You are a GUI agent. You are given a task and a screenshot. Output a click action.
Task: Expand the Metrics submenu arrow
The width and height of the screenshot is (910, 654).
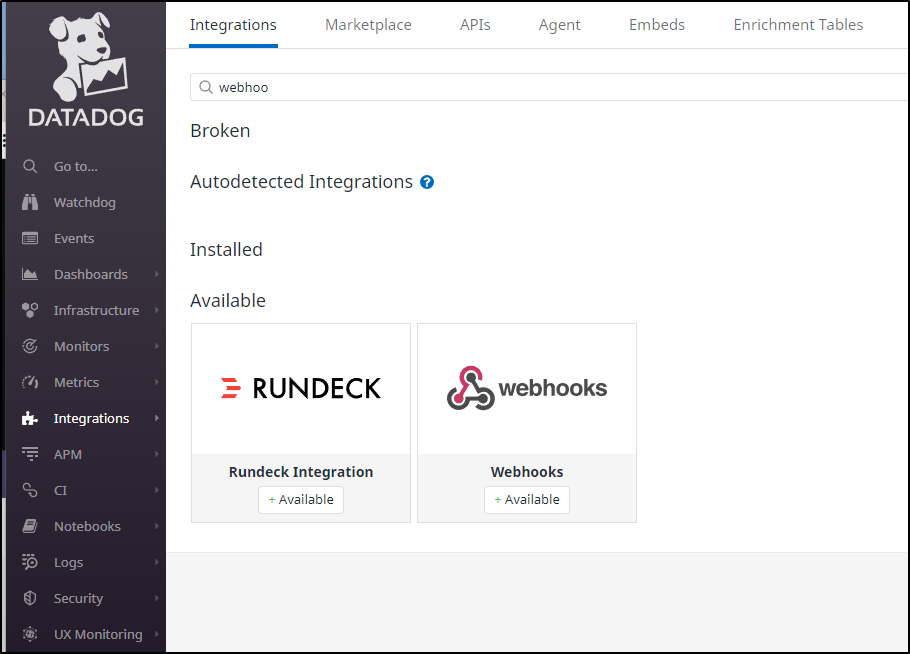click(x=157, y=382)
